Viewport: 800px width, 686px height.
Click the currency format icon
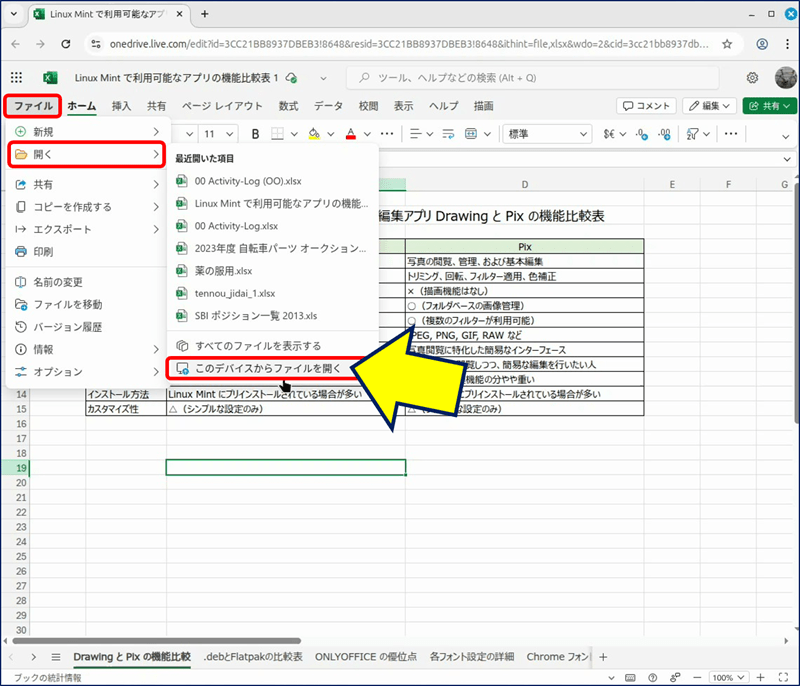coord(609,134)
